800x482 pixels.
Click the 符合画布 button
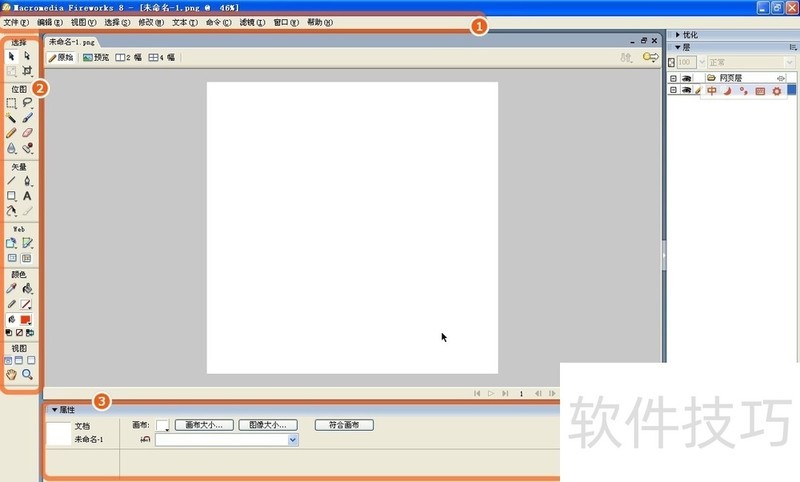[x=344, y=425]
